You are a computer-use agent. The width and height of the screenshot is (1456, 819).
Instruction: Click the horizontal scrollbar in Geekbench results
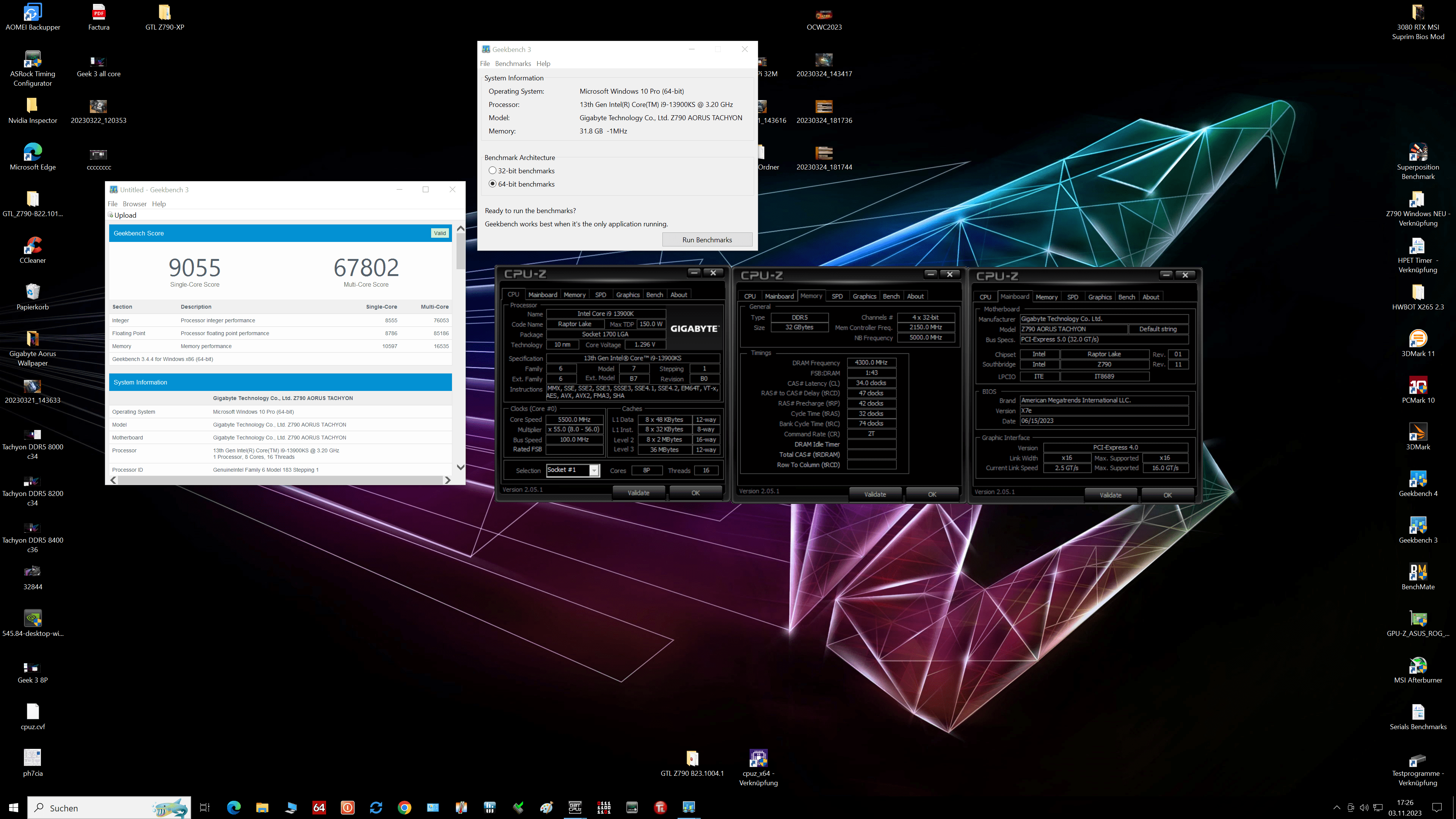click(280, 480)
